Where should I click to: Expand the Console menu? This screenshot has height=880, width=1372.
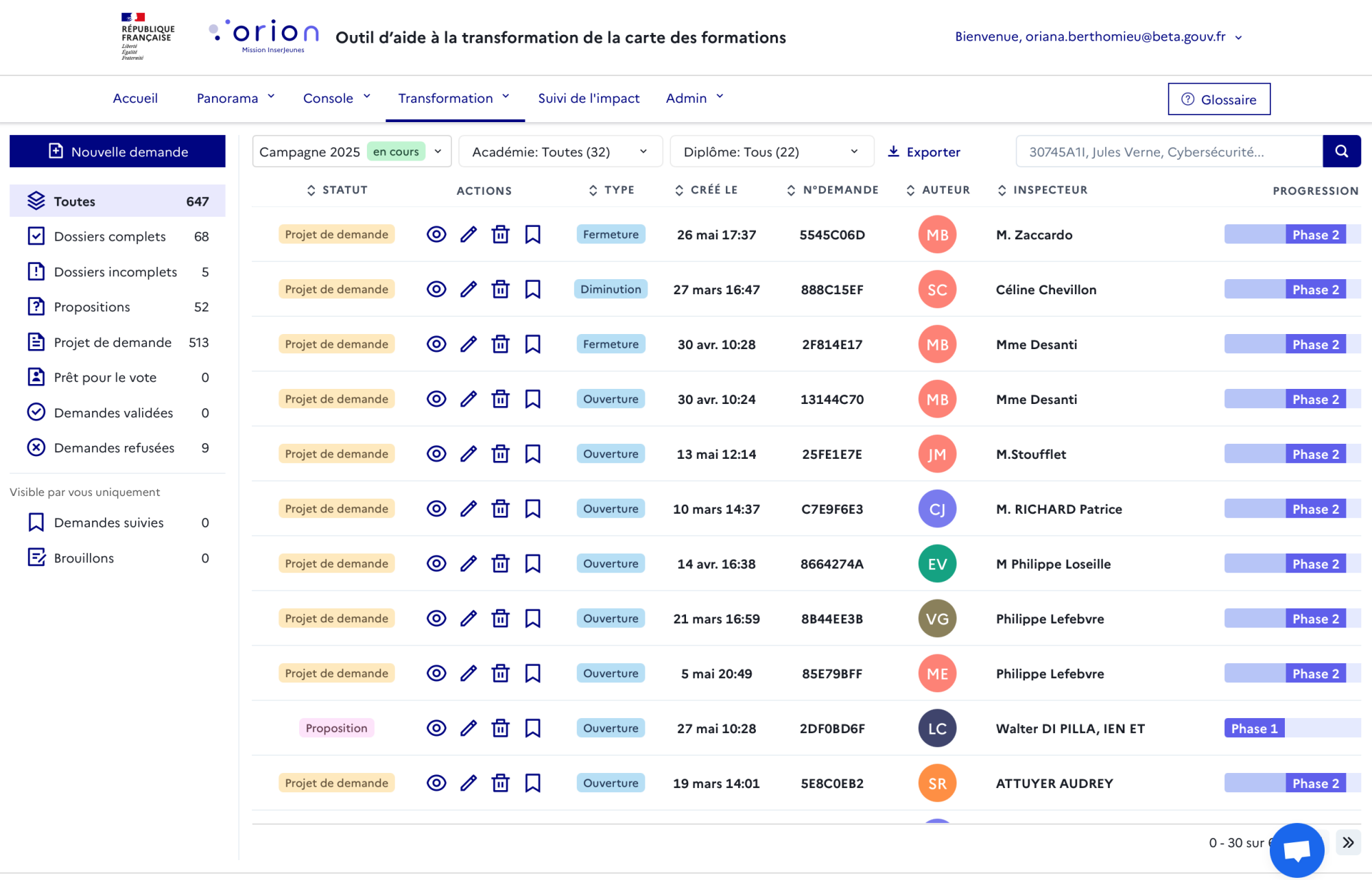(x=336, y=98)
